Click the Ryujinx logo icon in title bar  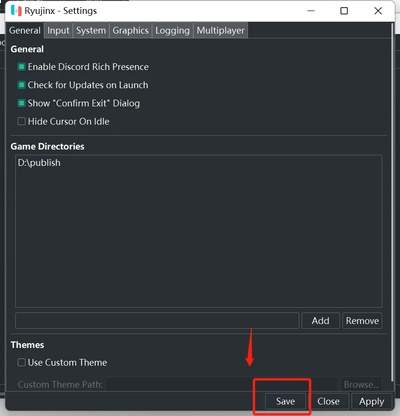coord(16,11)
